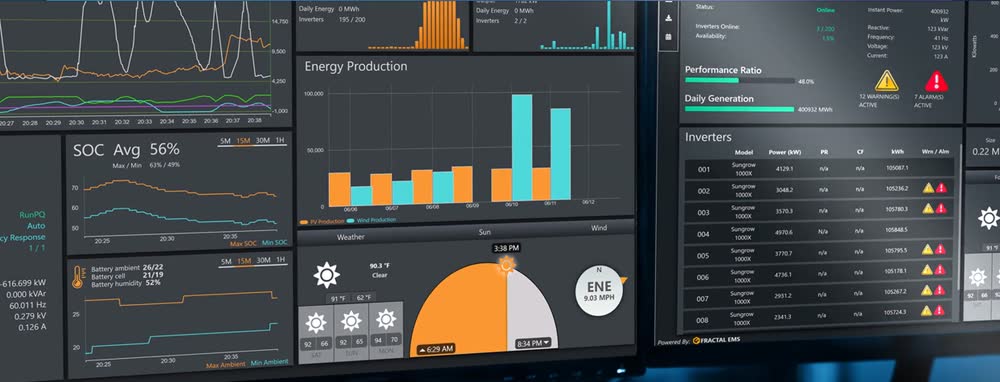Viewport: 1000px width, 382px height.
Task: Click the alarm icon on inverter 008
Action: [x=939, y=311]
